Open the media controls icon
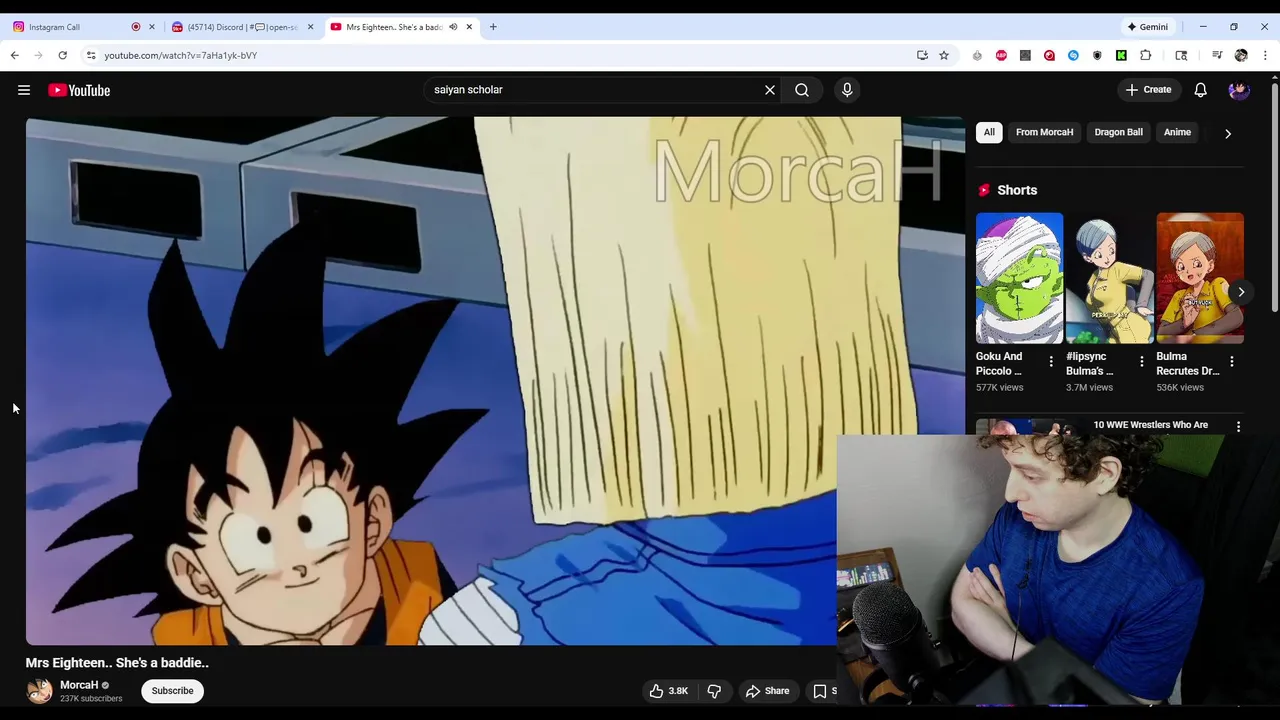1280x720 pixels. pos(1217,55)
